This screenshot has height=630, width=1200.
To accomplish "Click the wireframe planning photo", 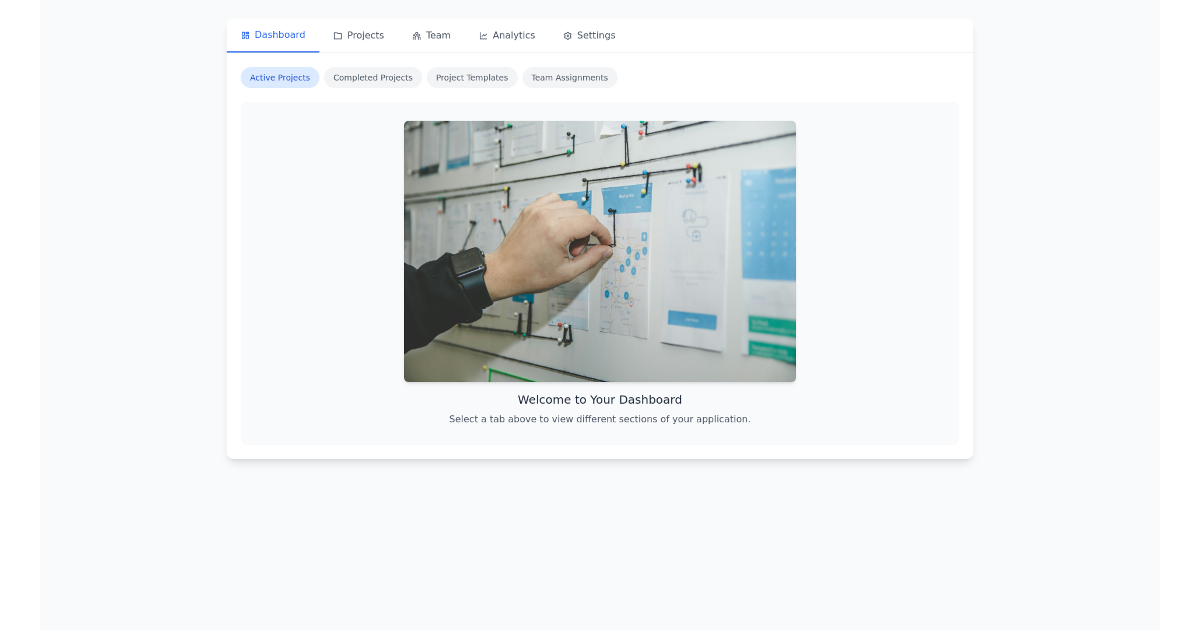I will coord(599,251).
